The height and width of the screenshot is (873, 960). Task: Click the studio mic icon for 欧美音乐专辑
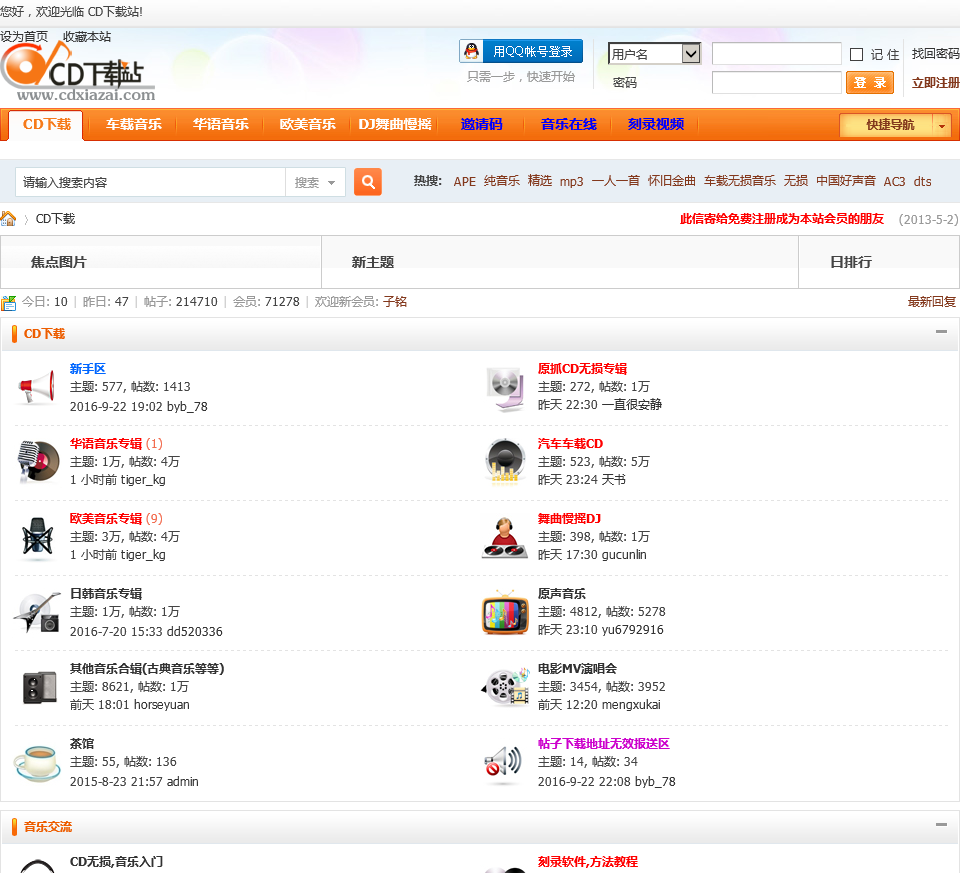(x=37, y=538)
